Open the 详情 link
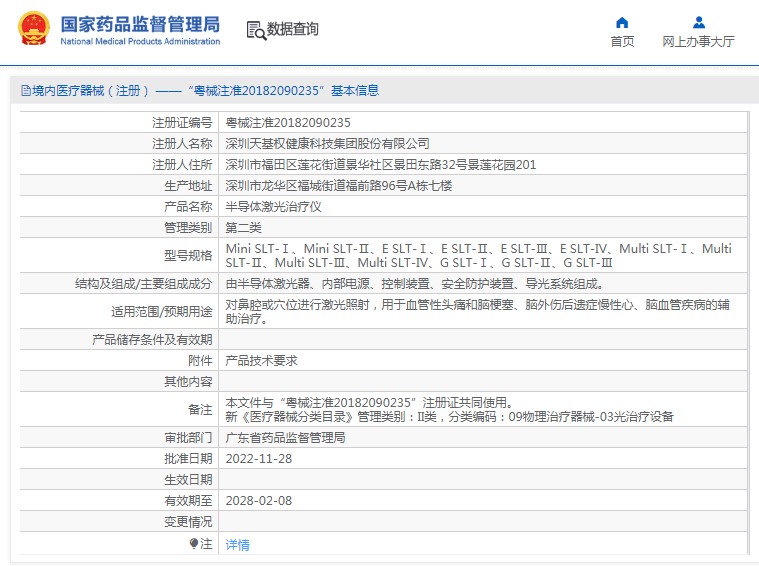759x566 pixels. pyautogui.click(x=237, y=545)
